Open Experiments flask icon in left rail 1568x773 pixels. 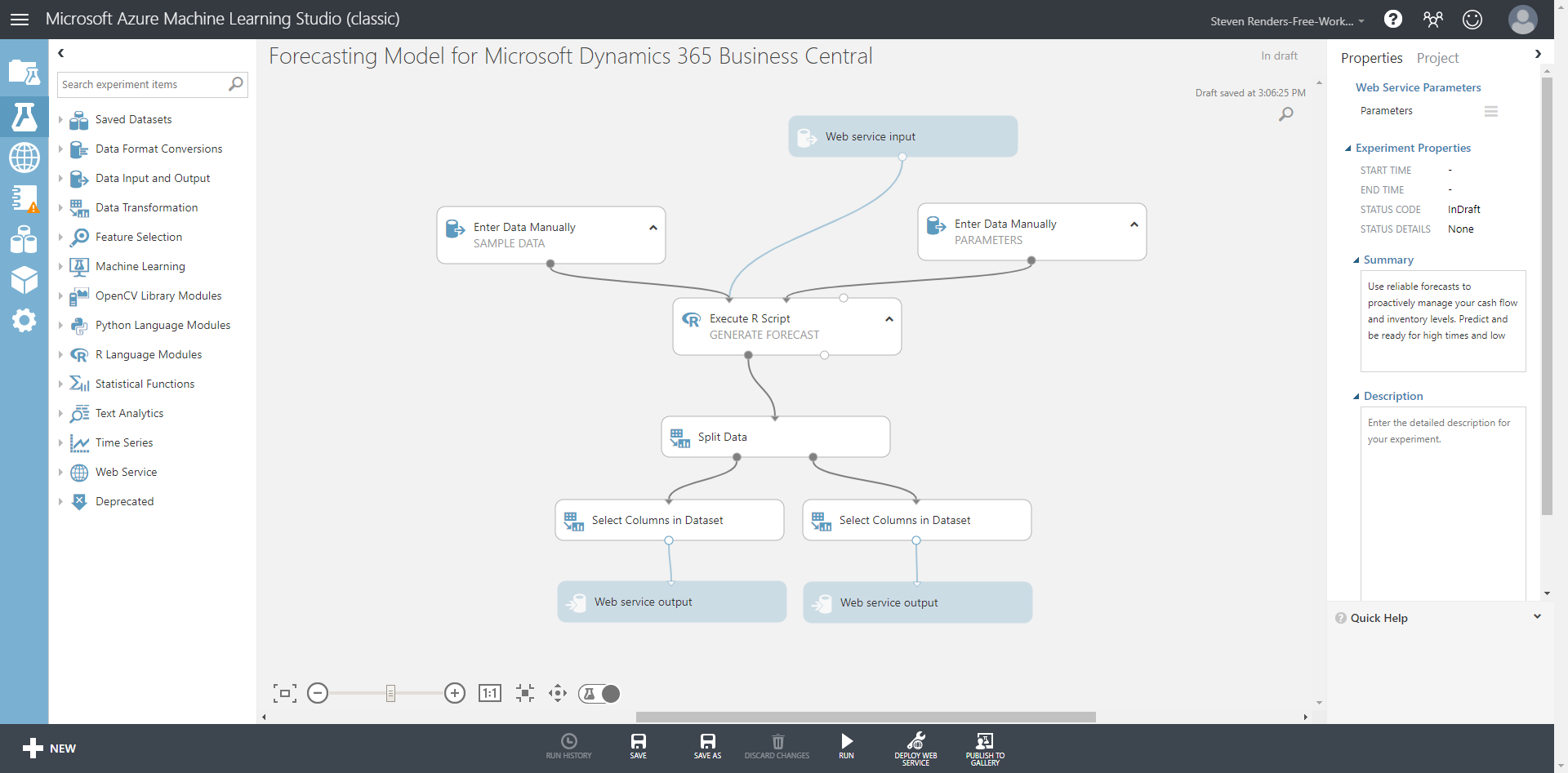point(24,117)
